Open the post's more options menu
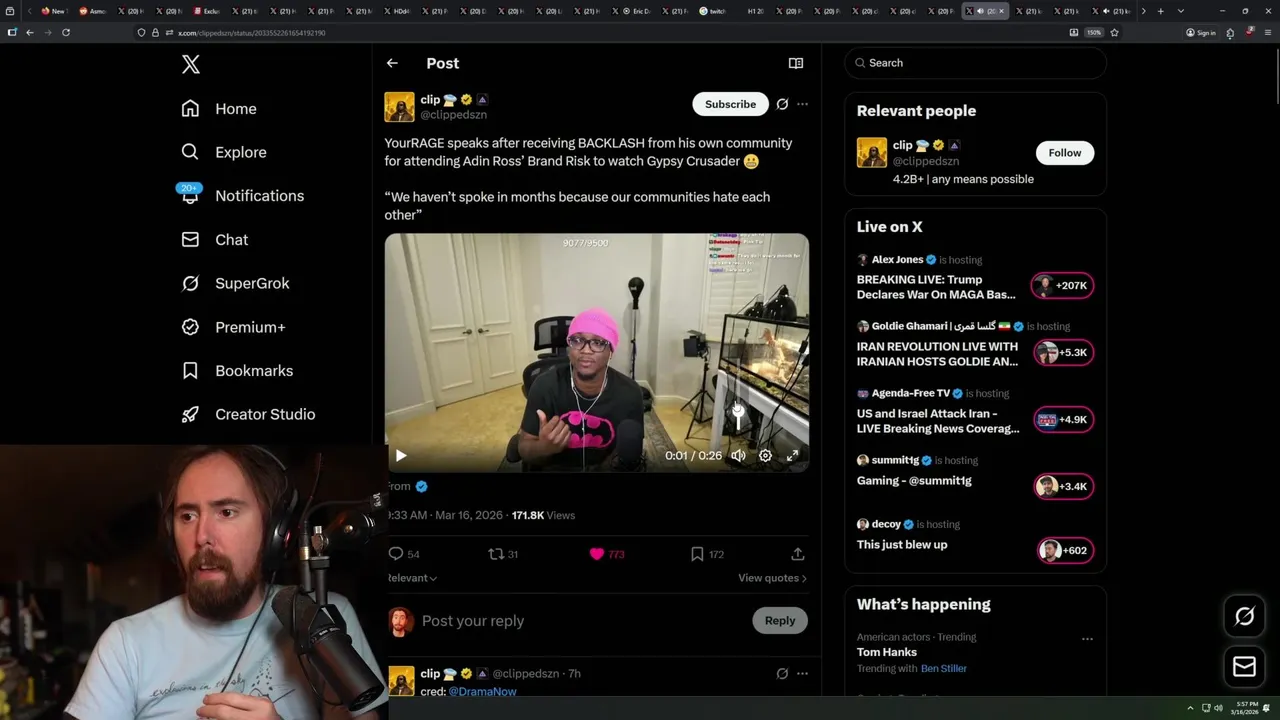The height and width of the screenshot is (720, 1280). [802, 104]
